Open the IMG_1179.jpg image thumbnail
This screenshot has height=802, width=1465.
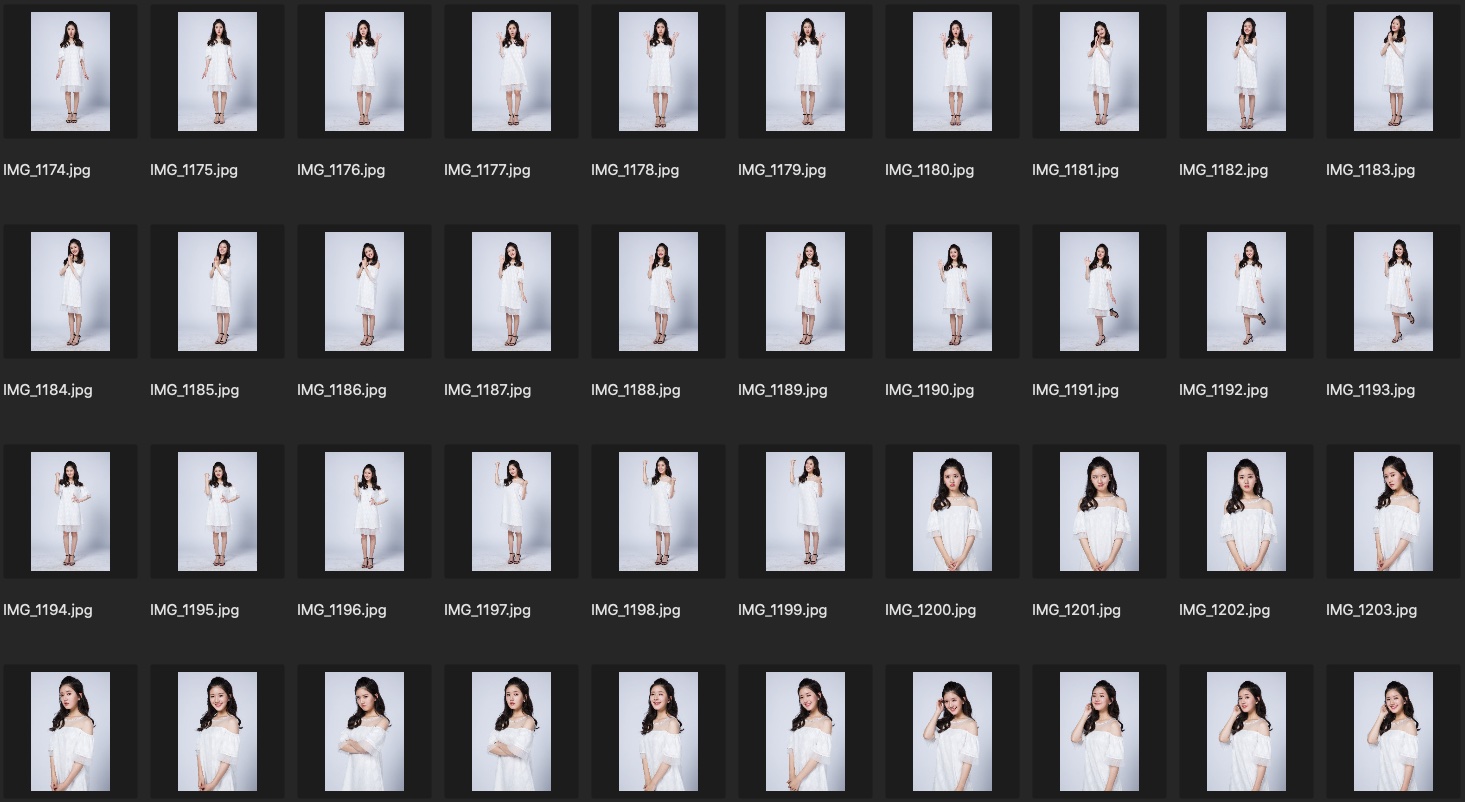click(x=805, y=71)
